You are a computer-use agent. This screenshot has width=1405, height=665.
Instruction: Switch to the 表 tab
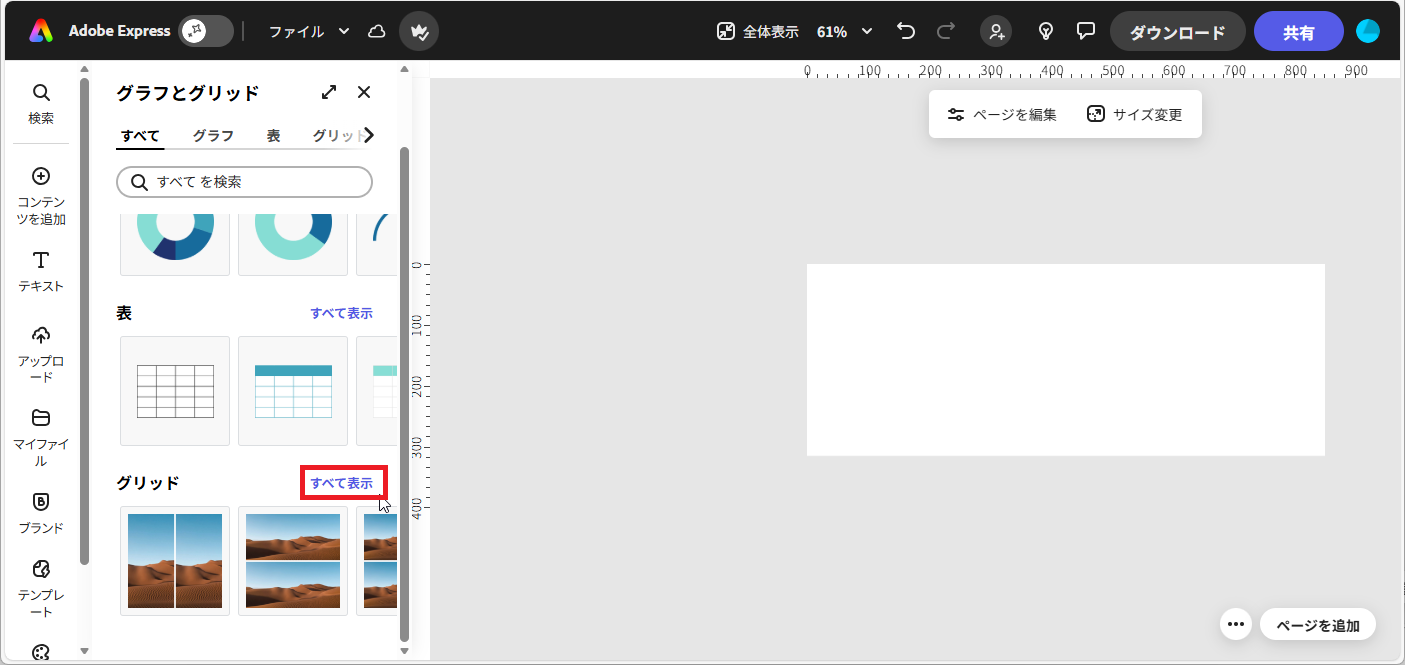pyautogui.click(x=273, y=135)
